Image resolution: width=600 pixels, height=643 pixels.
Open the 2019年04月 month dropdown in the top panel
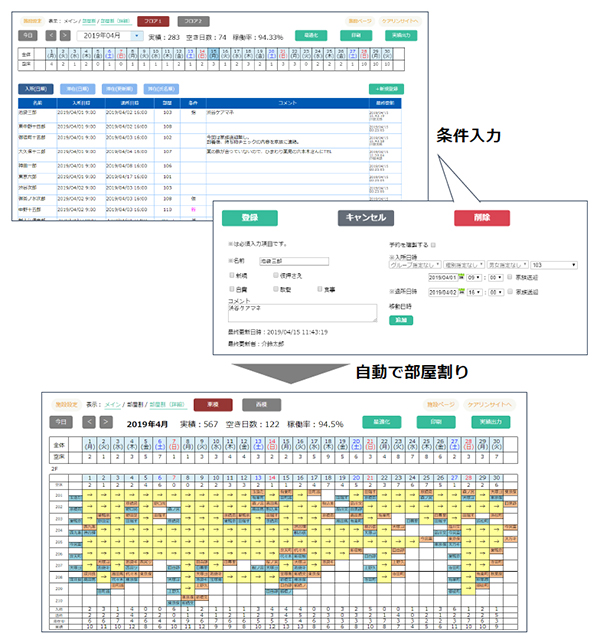click(109, 34)
